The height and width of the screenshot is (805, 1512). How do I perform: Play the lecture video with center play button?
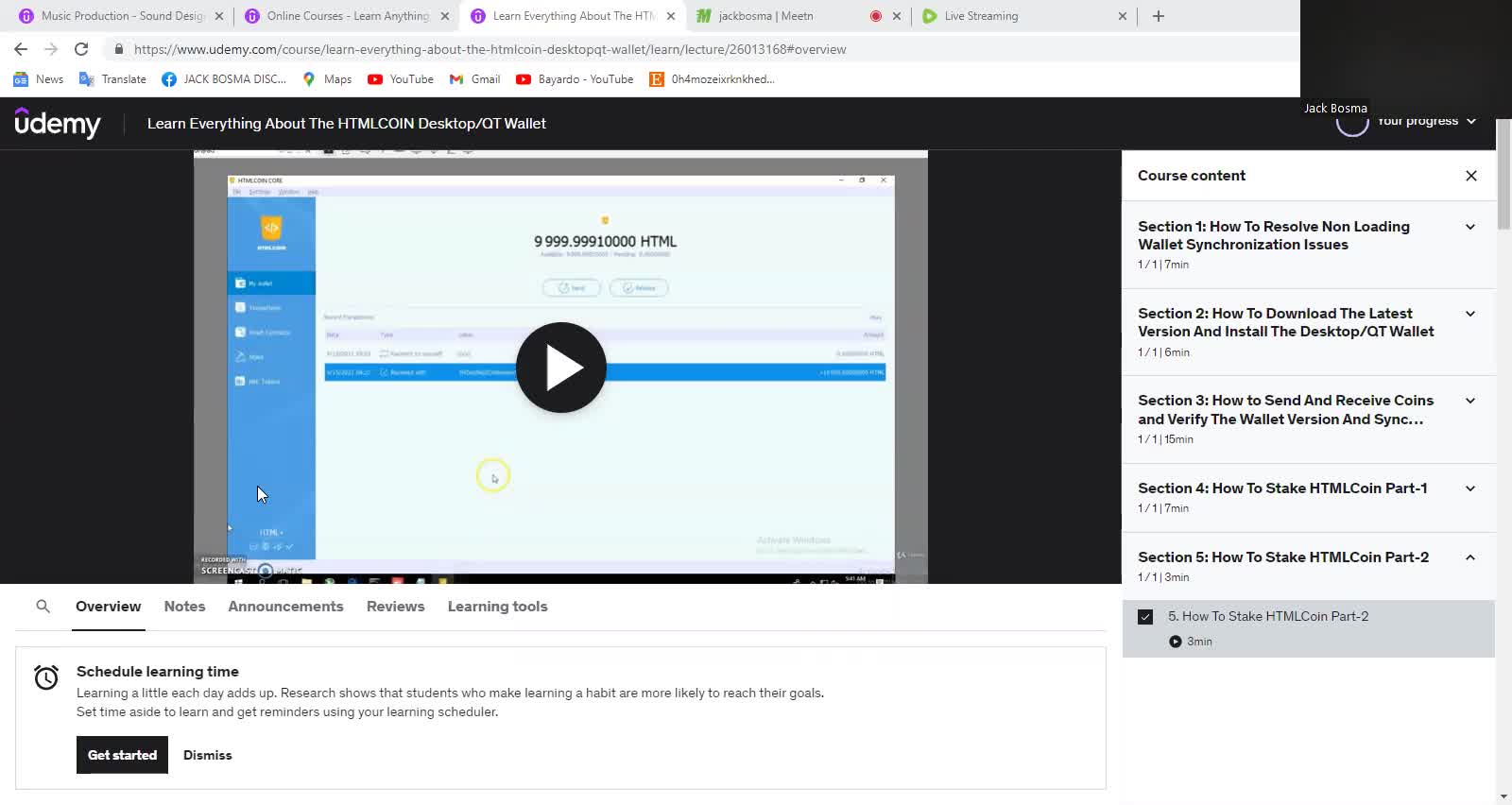click(561, 368)
